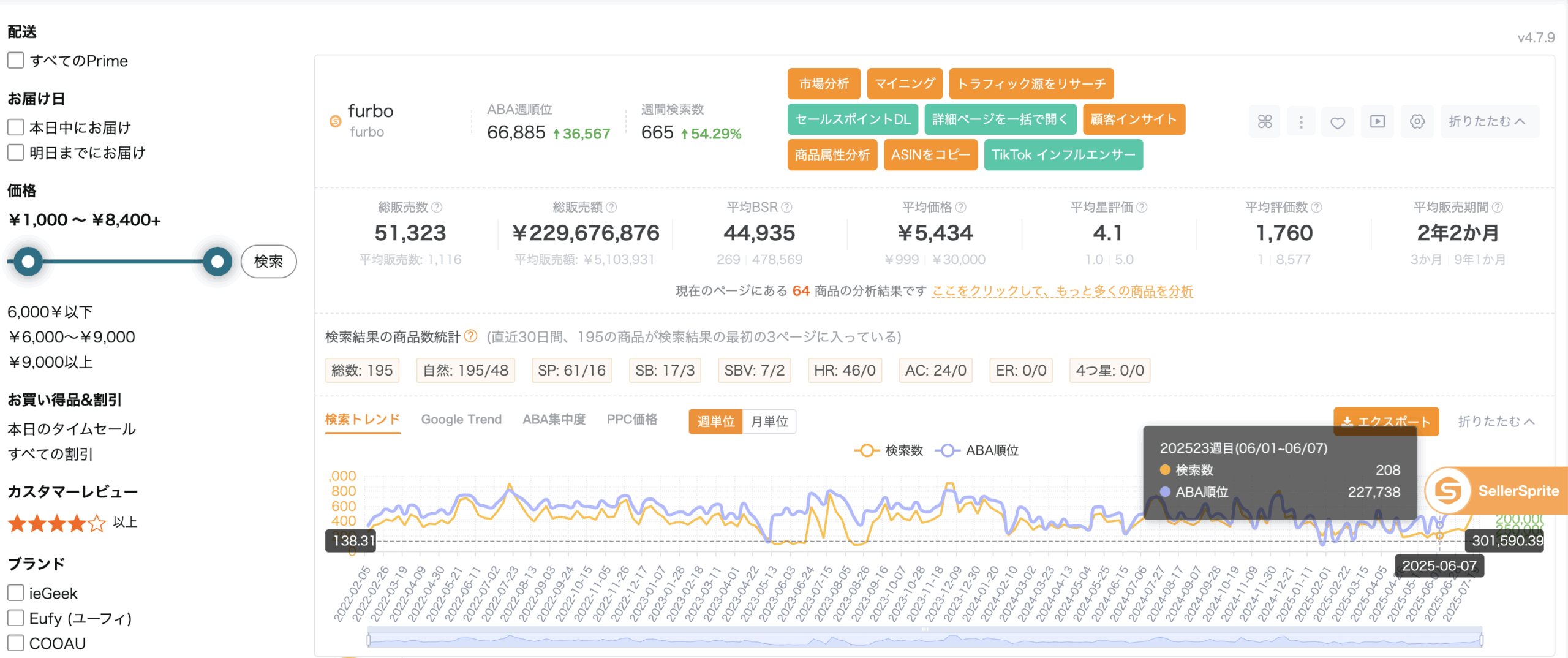The width and height of the screenshot is (1568, 658).
Task: Click help icon beside 検索結果の商品数統計
Action: tap(470, 336)
